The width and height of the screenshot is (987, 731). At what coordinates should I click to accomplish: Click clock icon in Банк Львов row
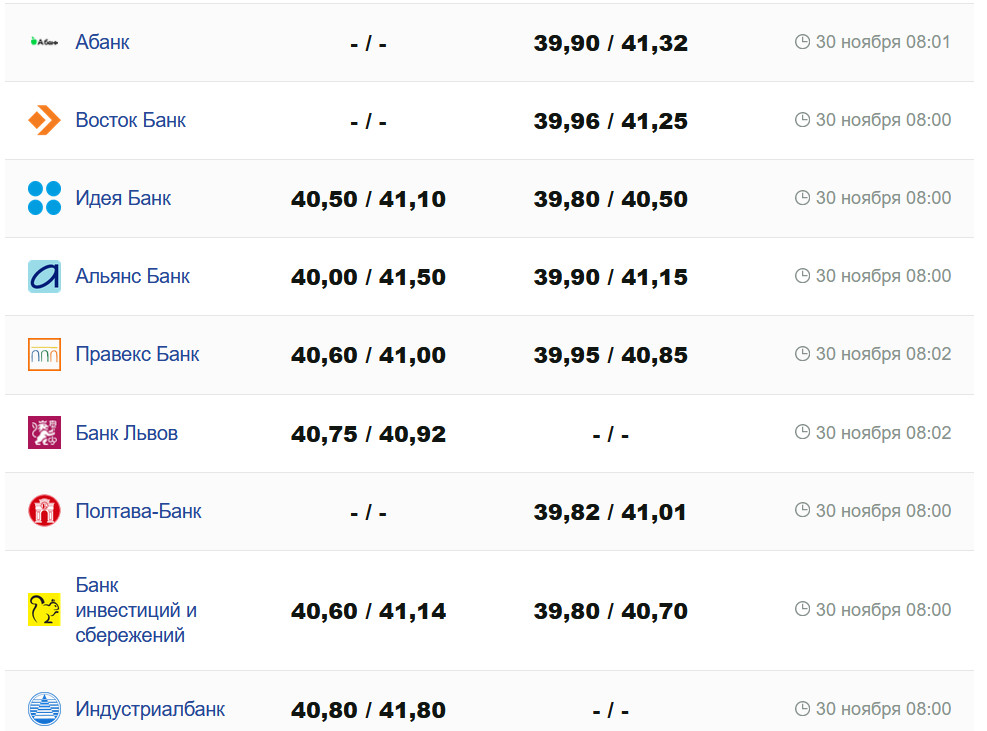802,433
